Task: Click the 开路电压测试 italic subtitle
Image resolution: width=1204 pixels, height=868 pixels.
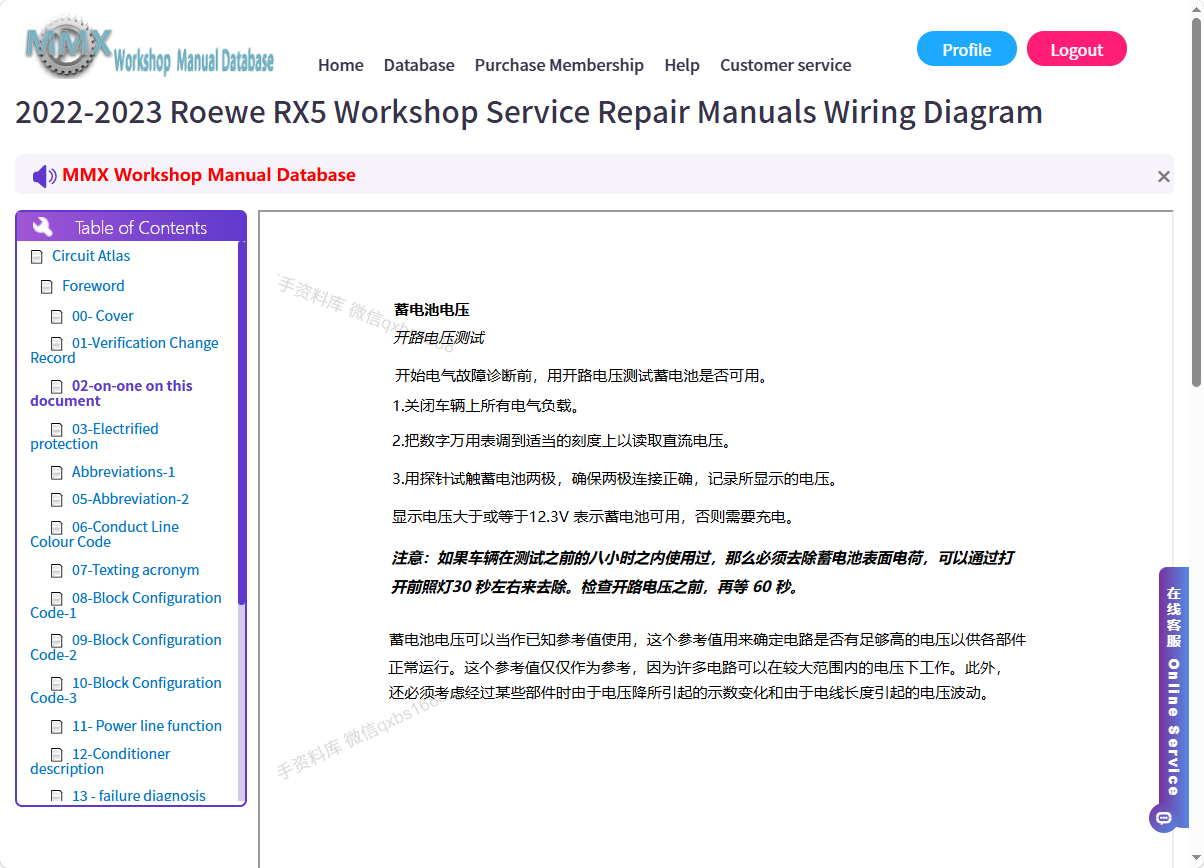Action: click(439, 338)
